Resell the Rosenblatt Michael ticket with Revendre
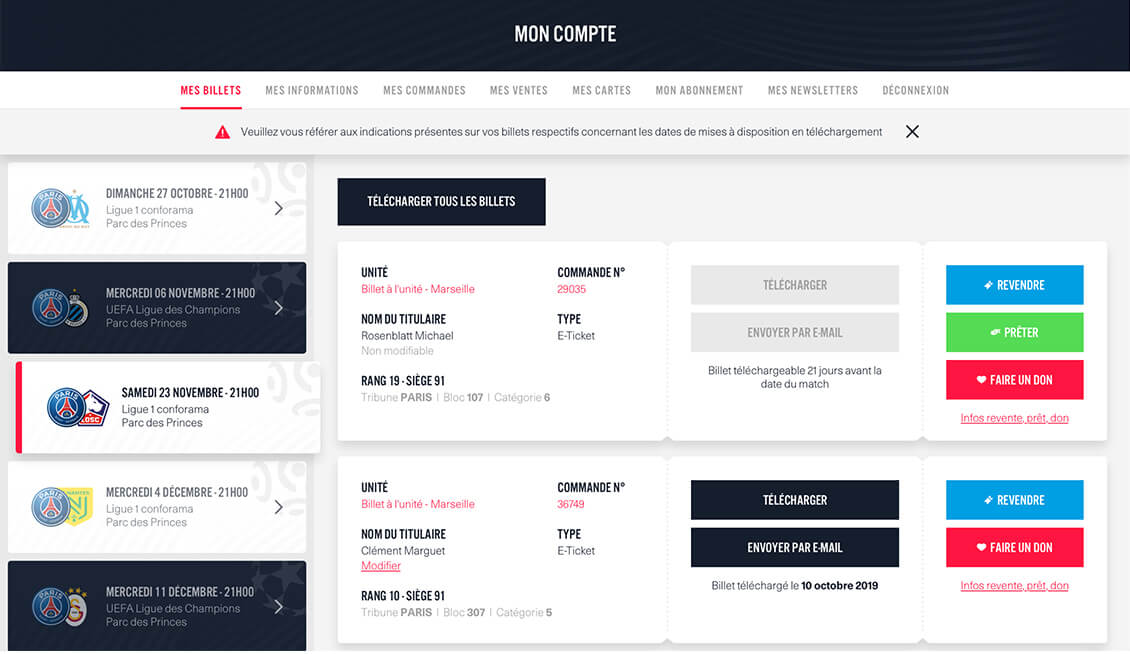Viewport: 1130px width, 654px height. [x=1014, y=285]
